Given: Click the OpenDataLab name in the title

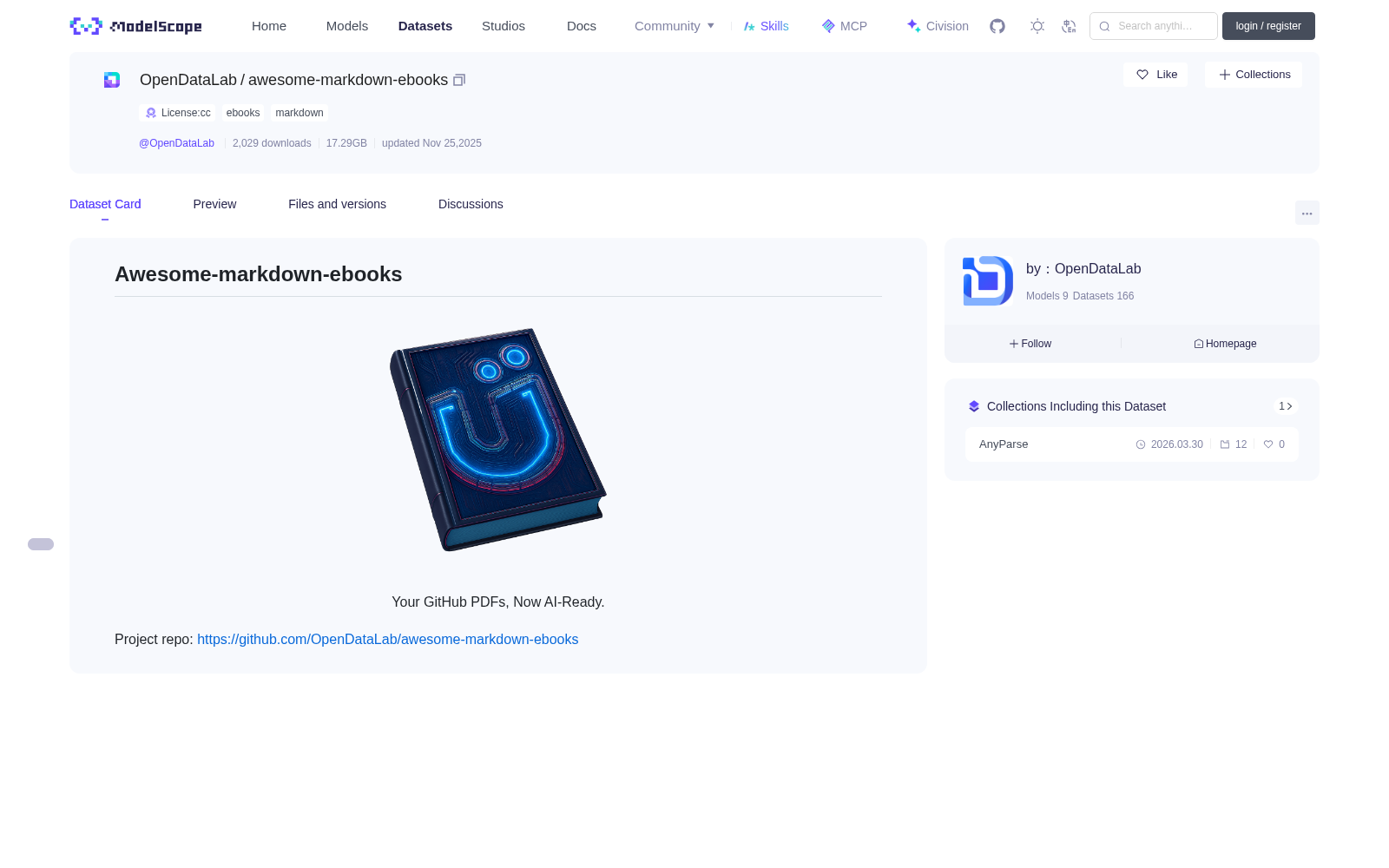Looking at the screenshot, I should coord(188,80).
